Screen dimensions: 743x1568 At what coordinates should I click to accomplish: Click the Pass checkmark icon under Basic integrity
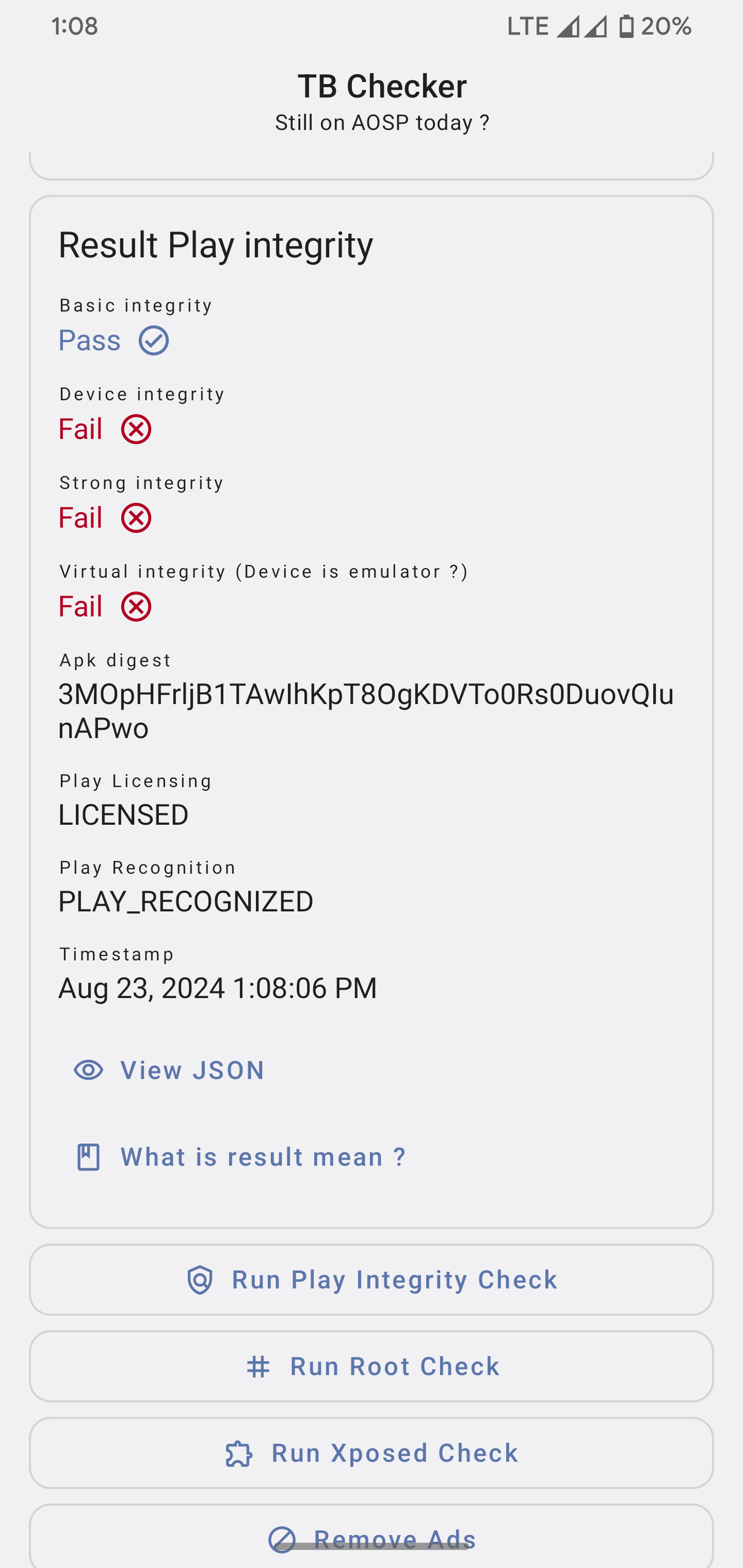[153, 340]
